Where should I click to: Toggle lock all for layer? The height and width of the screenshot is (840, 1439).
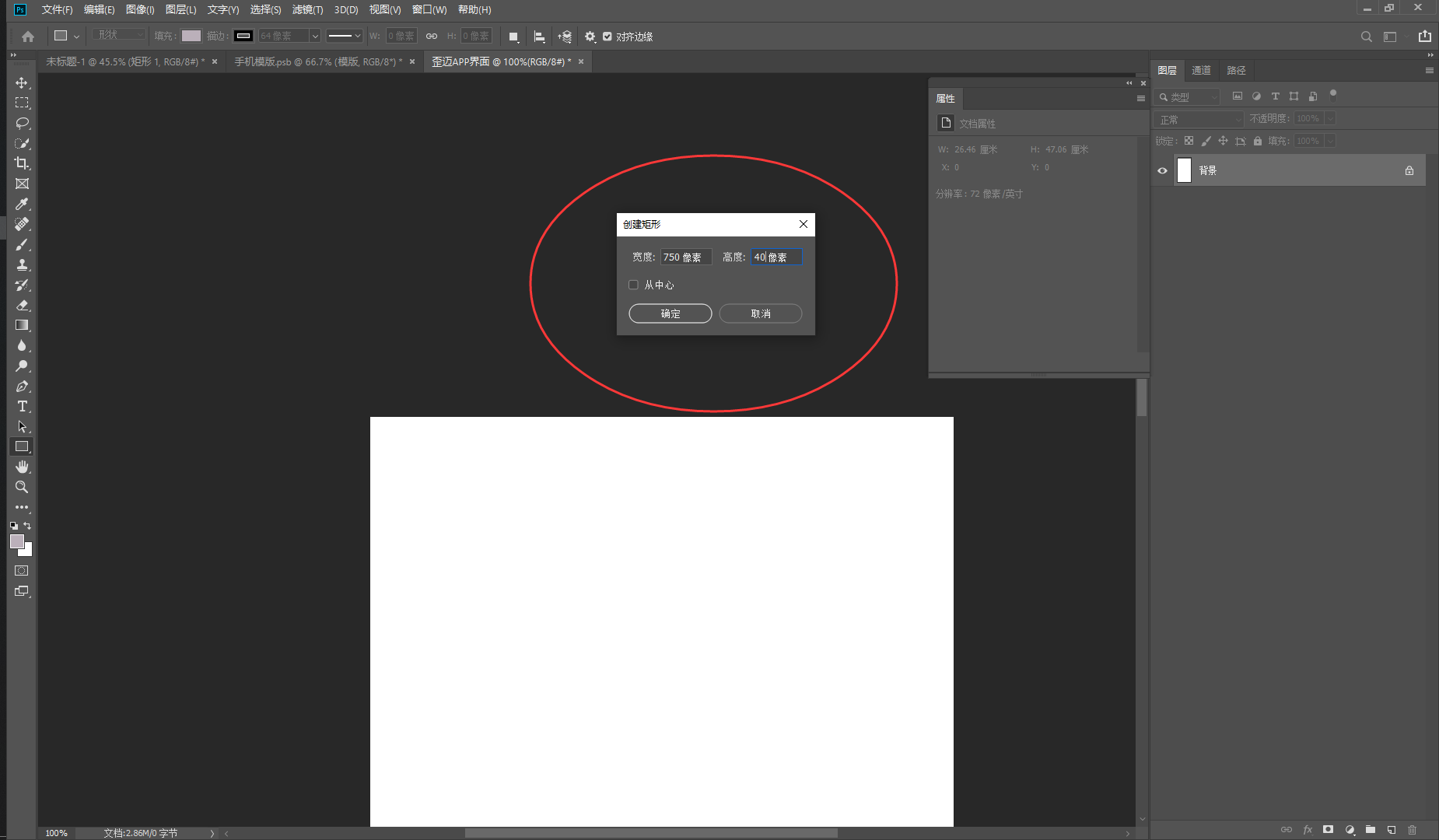click(1258, 141)
